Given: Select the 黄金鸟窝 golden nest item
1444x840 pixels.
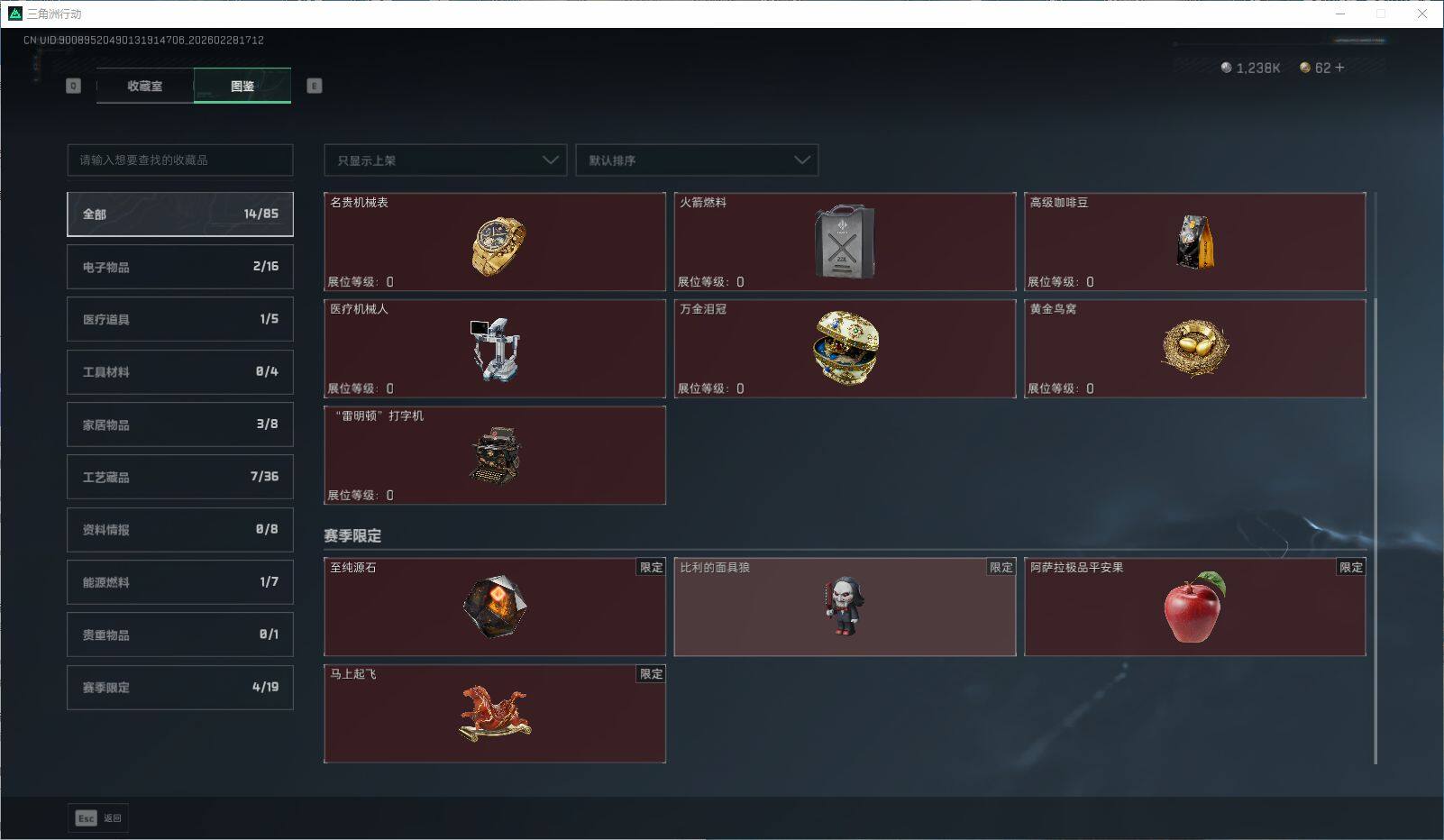Looking at the screenshot, I should 1194,349.
